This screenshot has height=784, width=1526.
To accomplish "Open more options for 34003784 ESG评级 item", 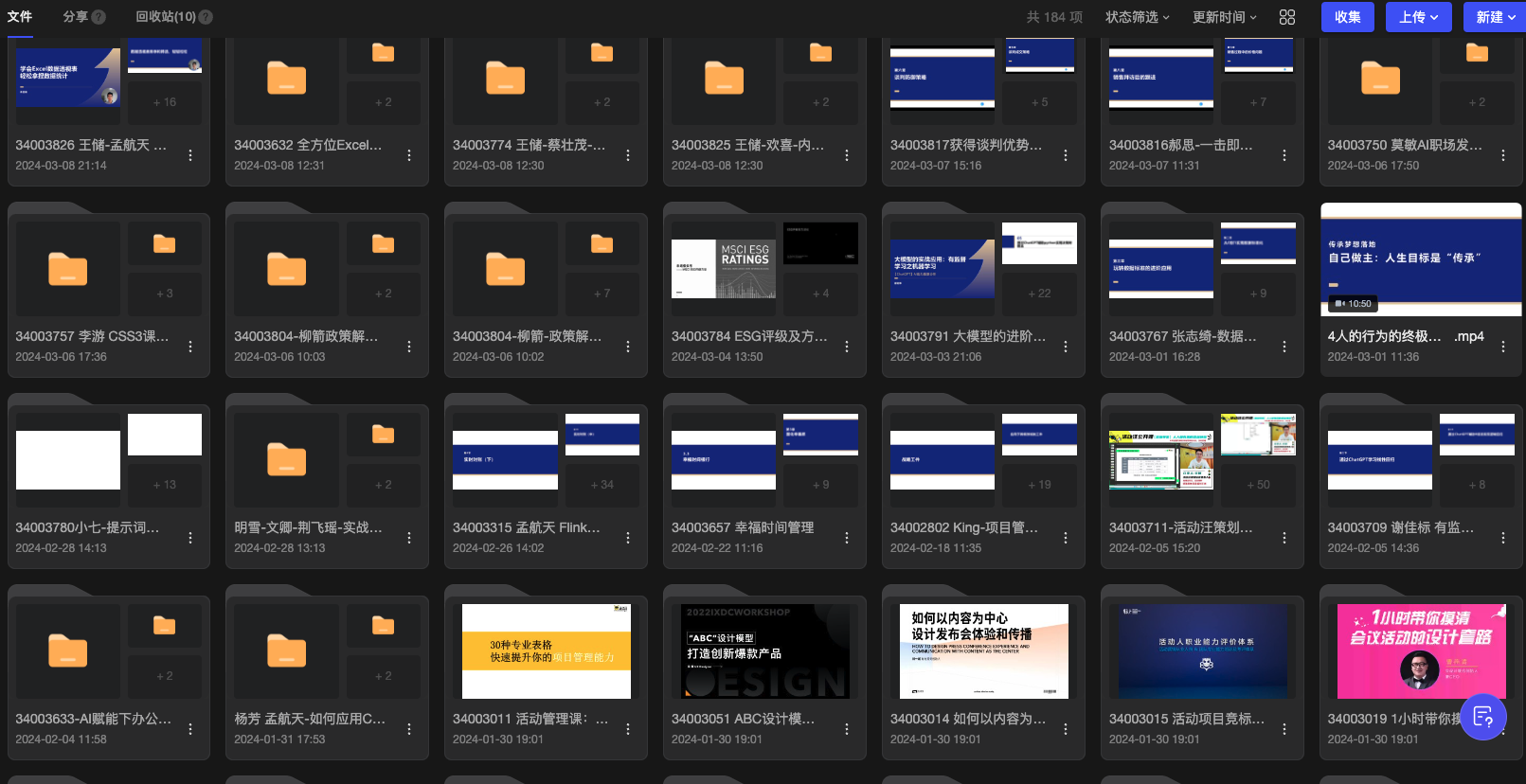I will tap(847, 347).
